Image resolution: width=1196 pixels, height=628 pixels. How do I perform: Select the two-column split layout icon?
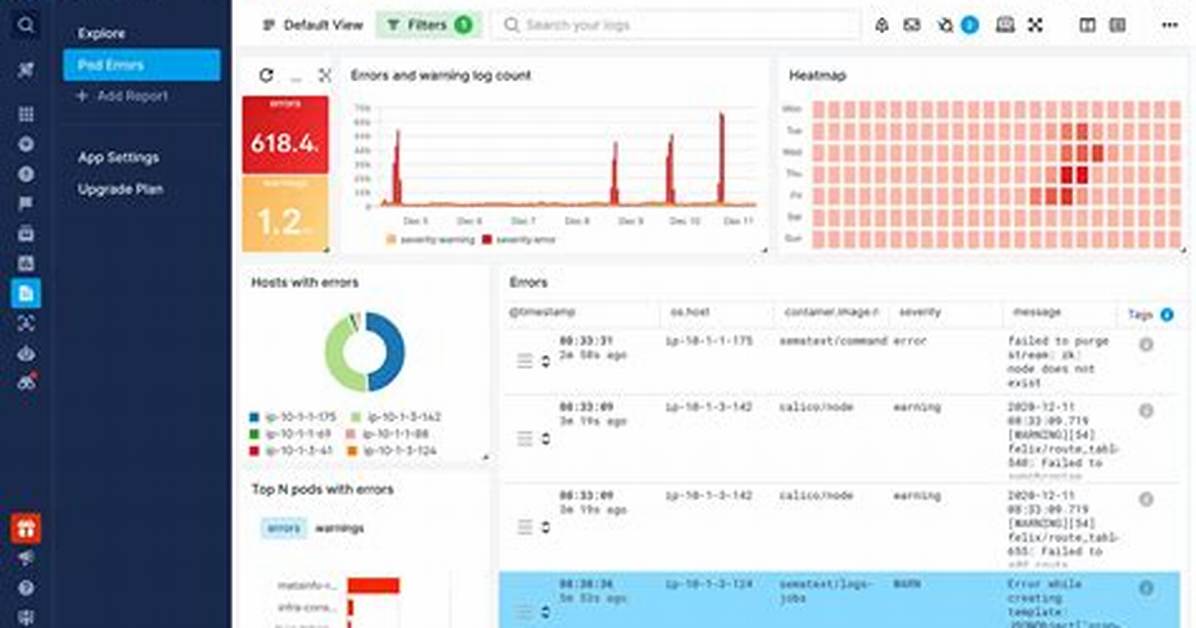(x=1087, y=25)
